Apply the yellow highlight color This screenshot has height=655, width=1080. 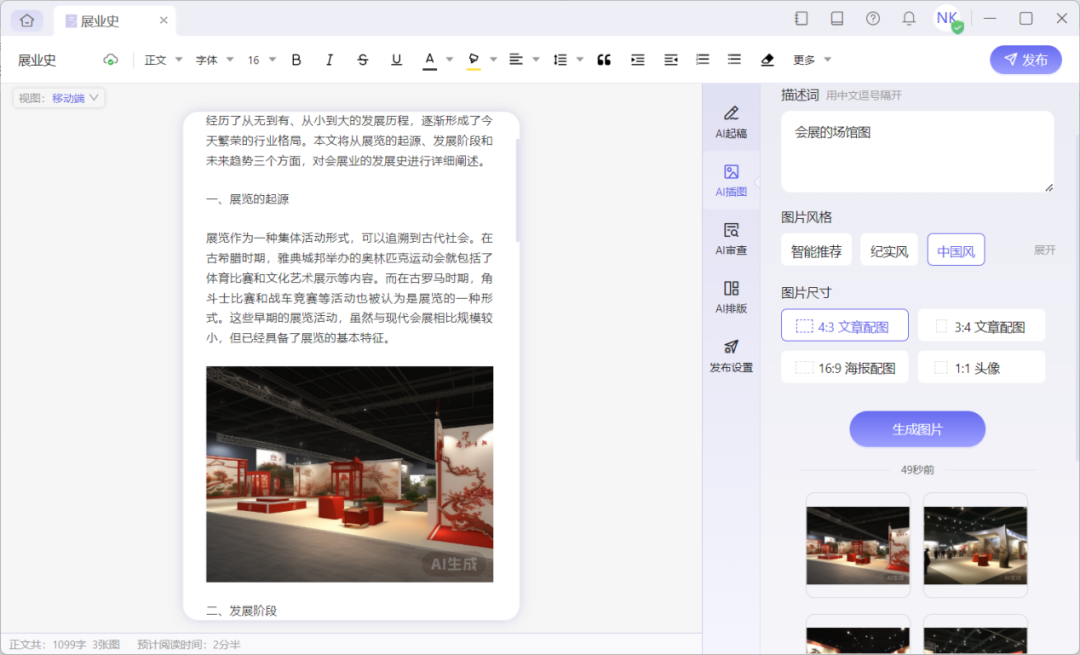coord(473,61)
